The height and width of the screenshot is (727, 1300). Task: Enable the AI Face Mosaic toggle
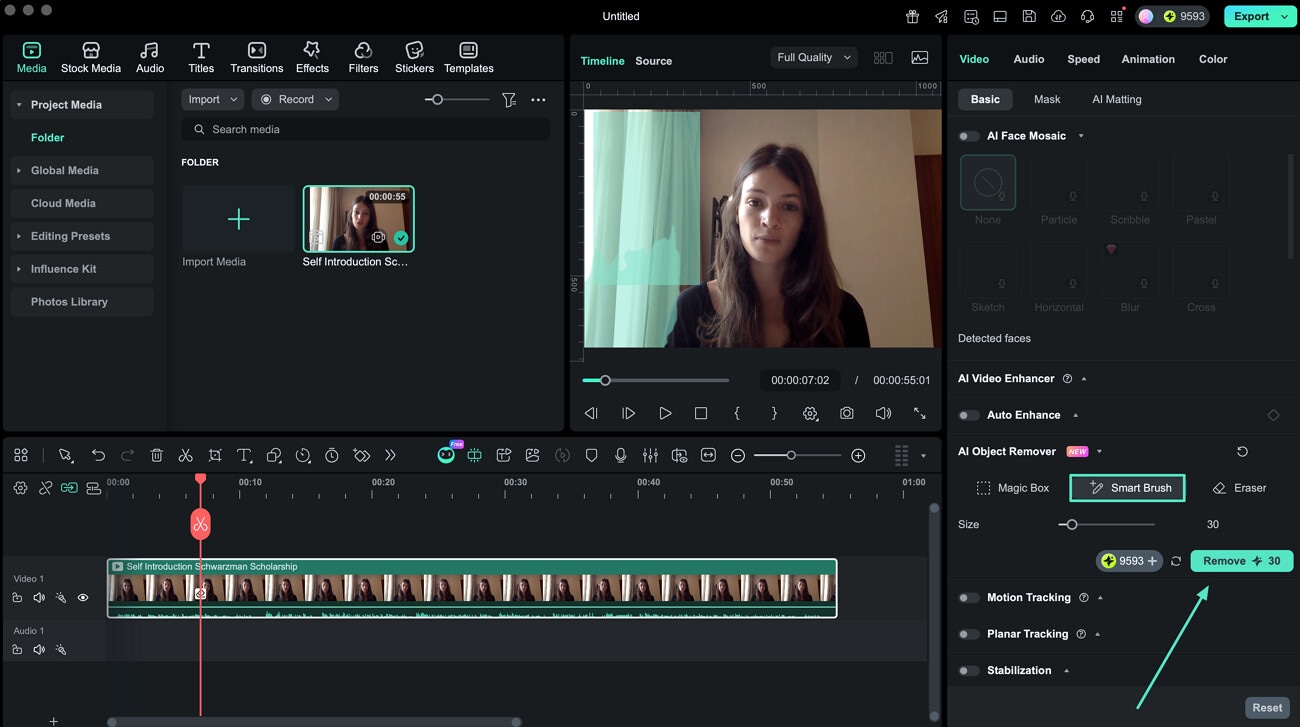968,136
